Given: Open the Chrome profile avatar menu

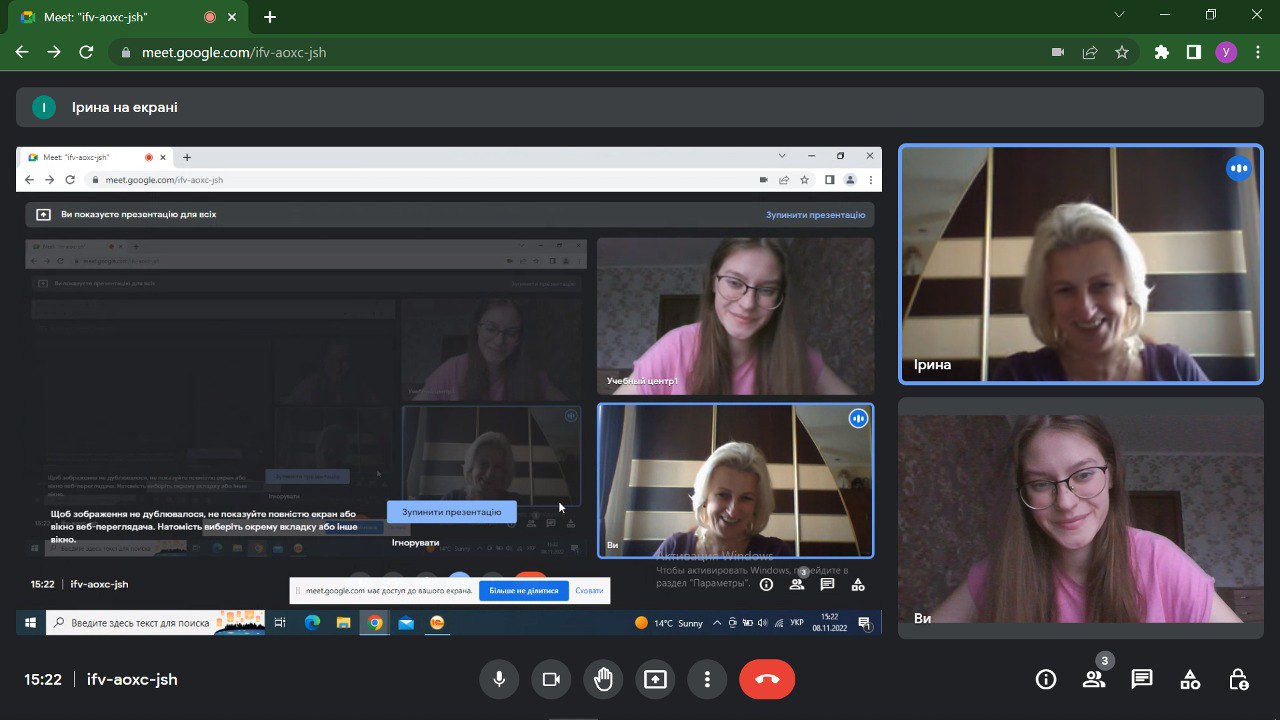Looking at the screenshot, I should point(1226,53).
